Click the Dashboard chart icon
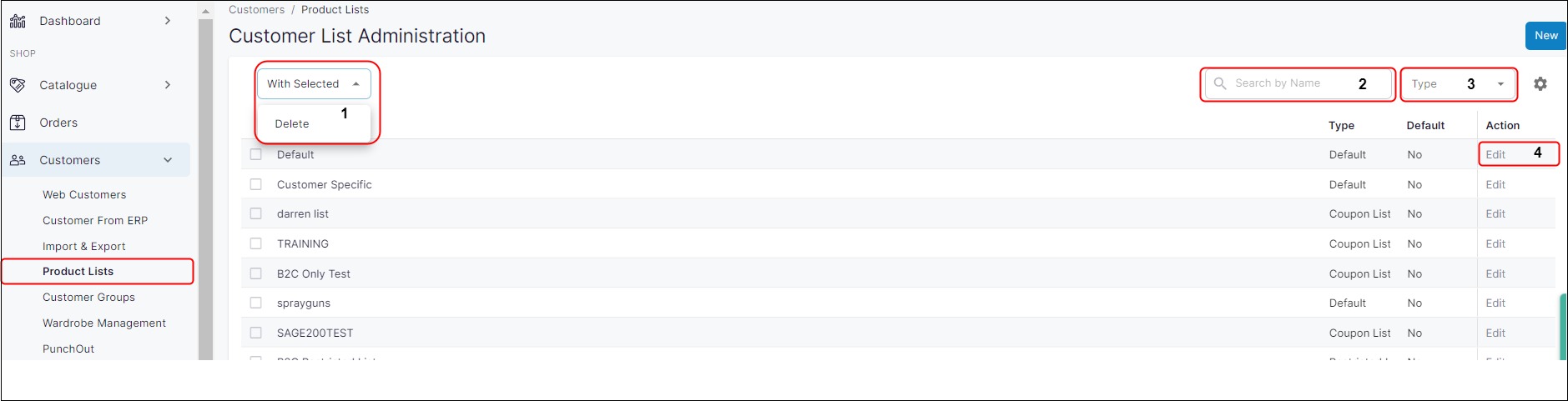Image resolution: width=1568 pixels, height=401 pixels. tap(18, 21)
